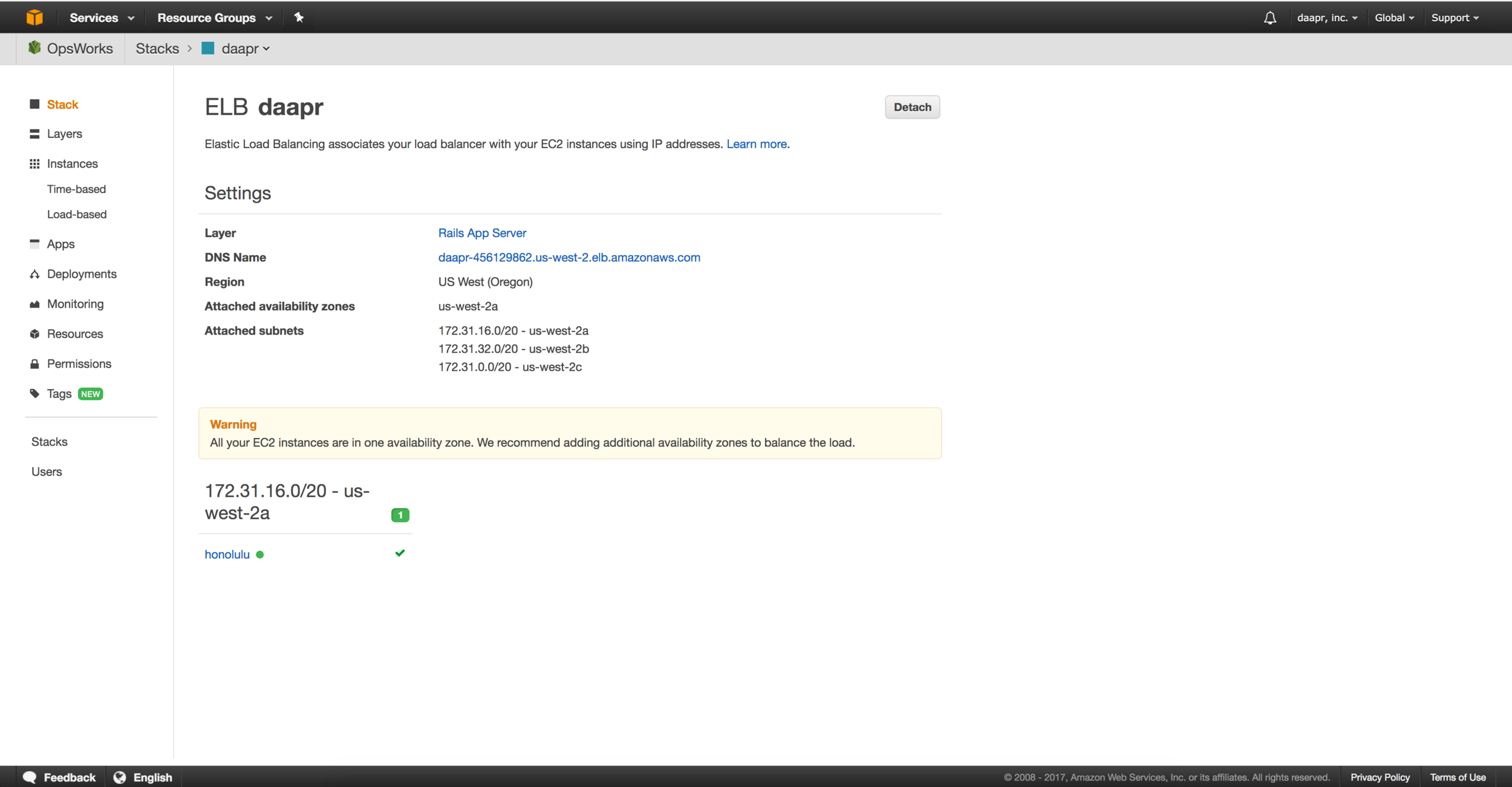Click the Monitoring chart icon
The width and height of the screenshot is (1512, 787).
(x=34, y=304)
